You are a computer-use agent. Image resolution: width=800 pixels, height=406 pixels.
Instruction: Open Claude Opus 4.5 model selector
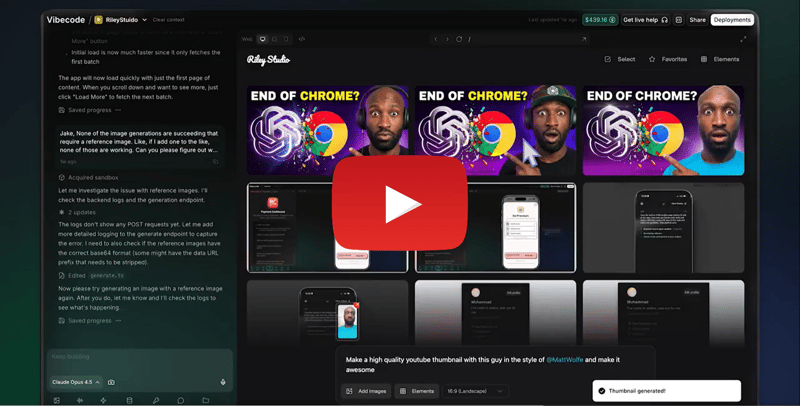[x=76, y=382]
